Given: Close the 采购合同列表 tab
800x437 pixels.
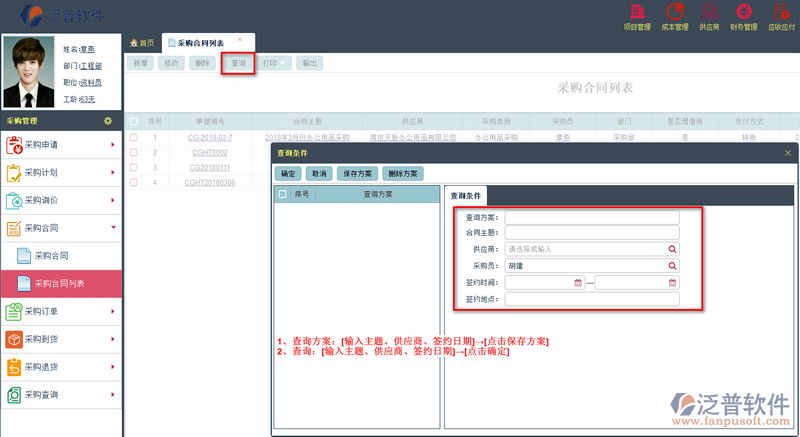Looking at the screenshot, I should [239, 39].
